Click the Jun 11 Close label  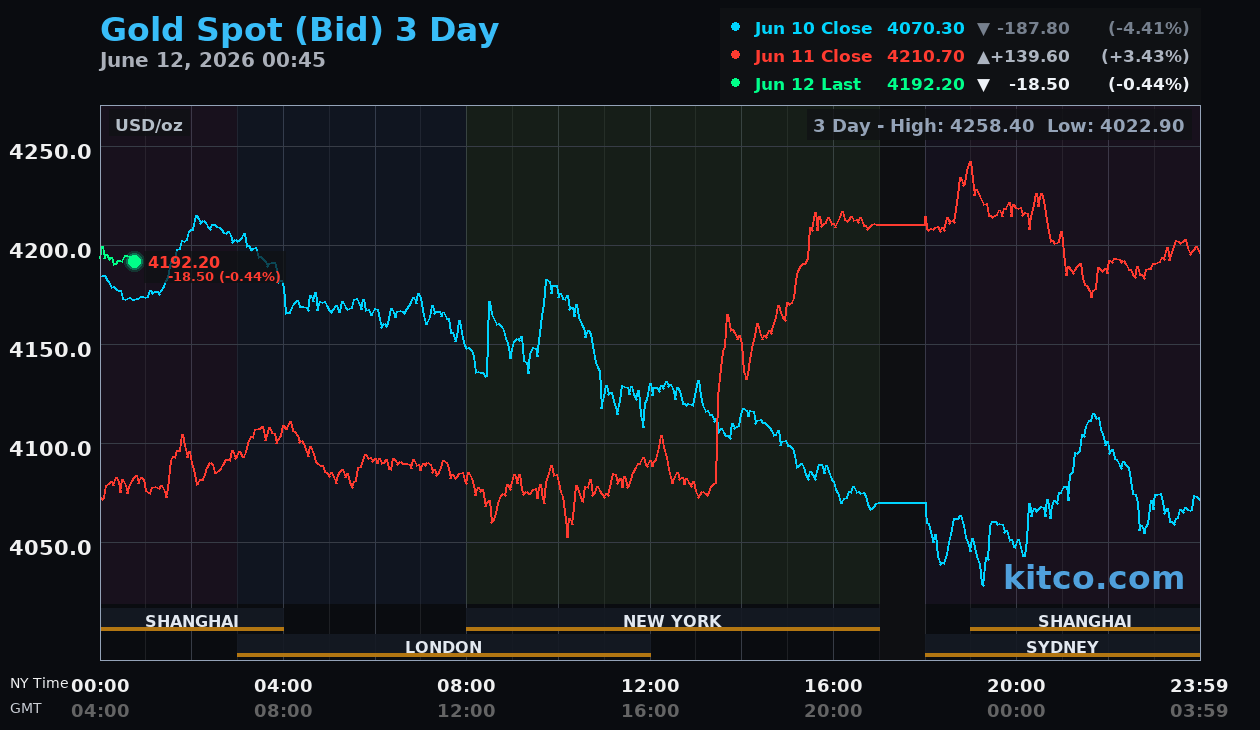pyautogui.click(x=813, y=57)
